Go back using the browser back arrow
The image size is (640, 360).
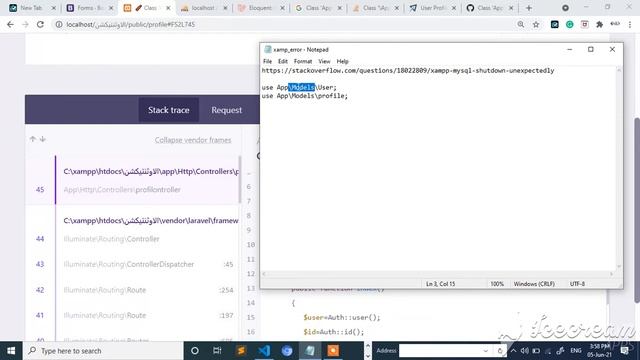pyautogui.click(x=10, y=24)
